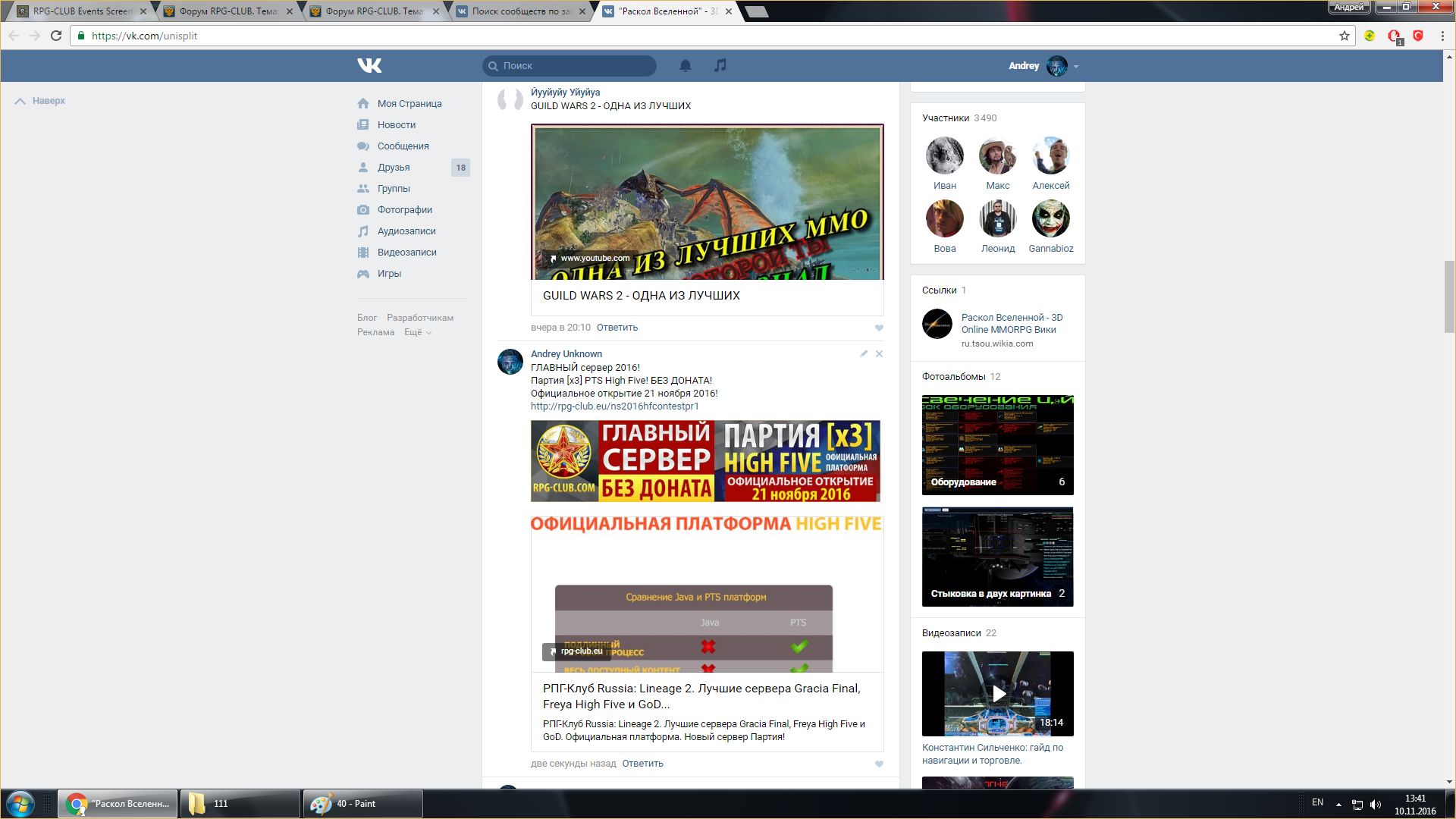1456x819 pixels.
Task: Bookmark this page with the star icon
Action: [x=1344, y=36]
